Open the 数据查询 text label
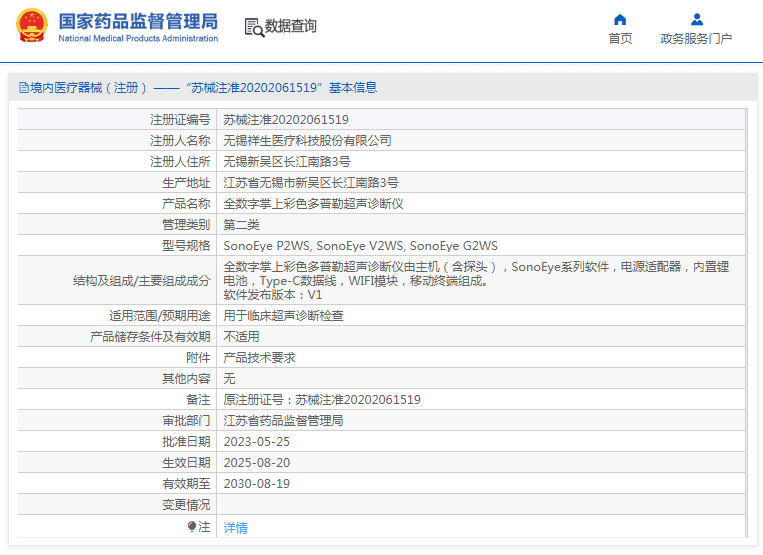 click(x=291, y=27)
